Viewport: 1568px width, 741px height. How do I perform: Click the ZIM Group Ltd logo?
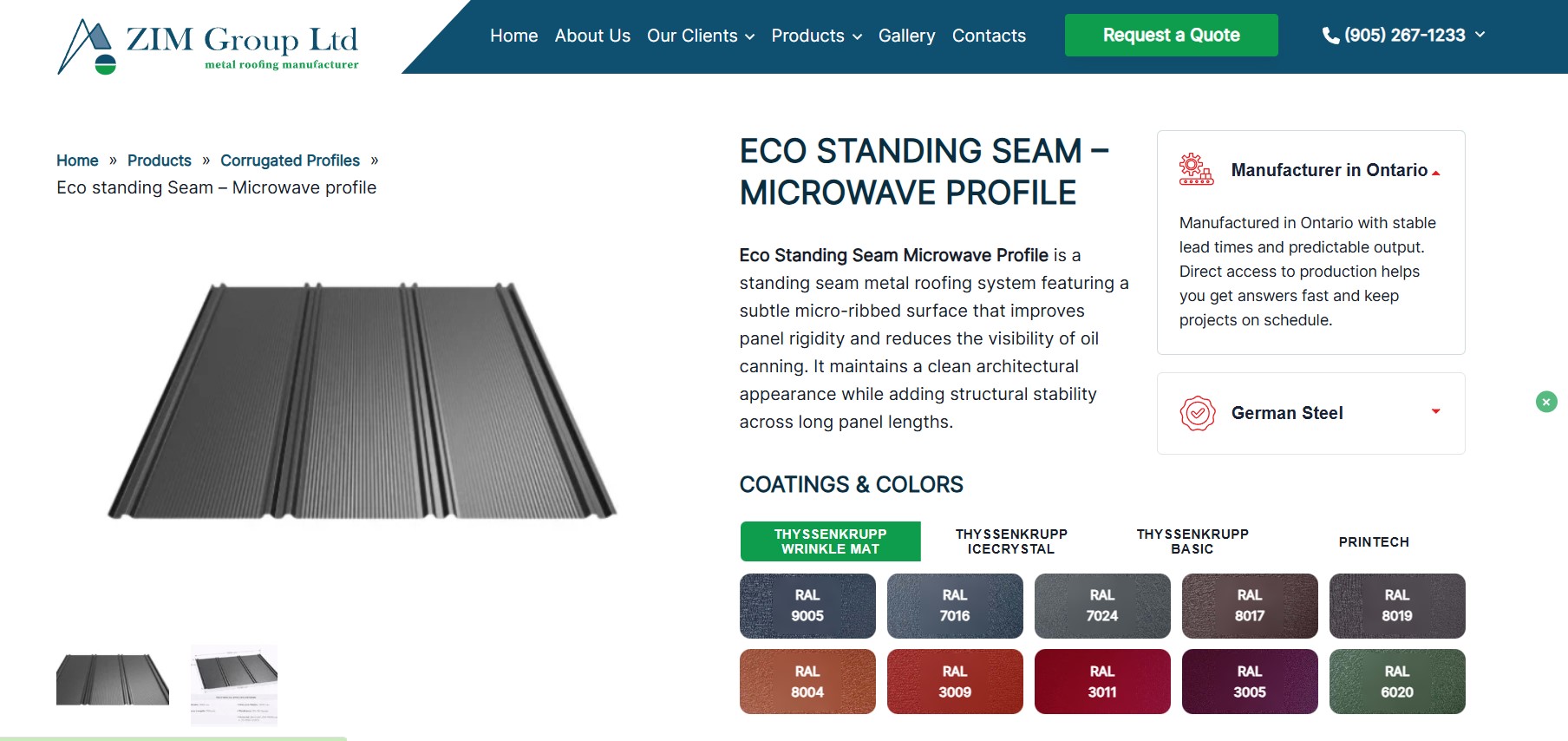click(208, 46)
